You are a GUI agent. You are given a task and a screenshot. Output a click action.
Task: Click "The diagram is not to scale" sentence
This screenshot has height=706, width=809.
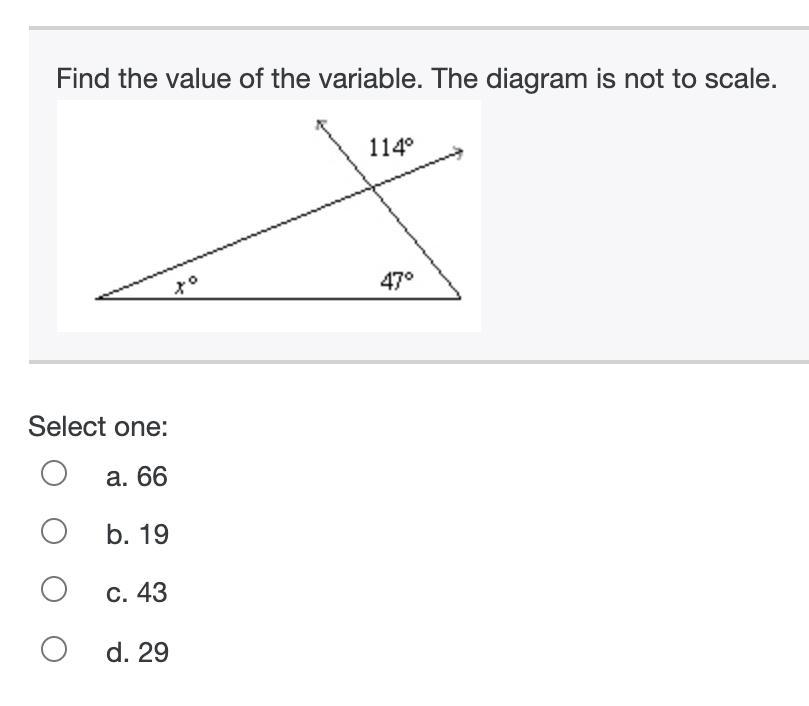[x=604, y=79]
